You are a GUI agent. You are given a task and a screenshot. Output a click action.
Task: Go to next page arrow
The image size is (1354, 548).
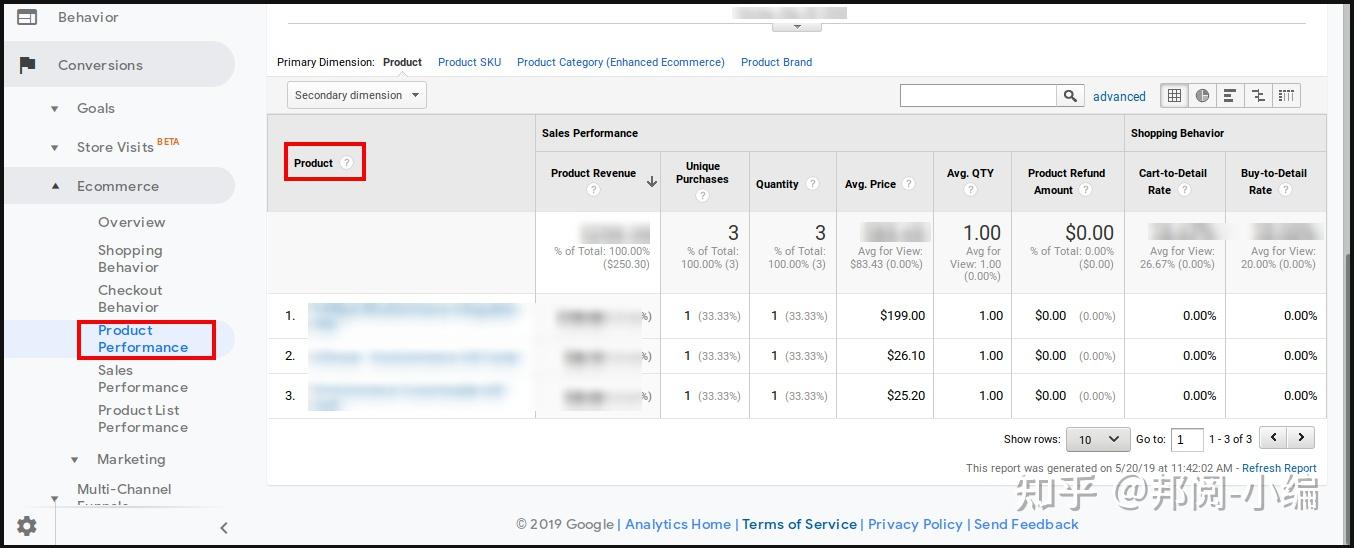point(1300,438)
